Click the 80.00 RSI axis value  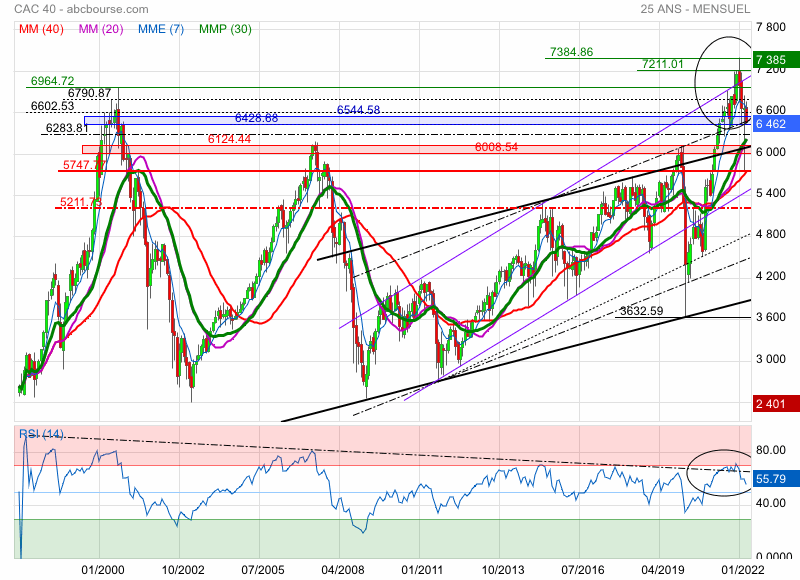770,450
